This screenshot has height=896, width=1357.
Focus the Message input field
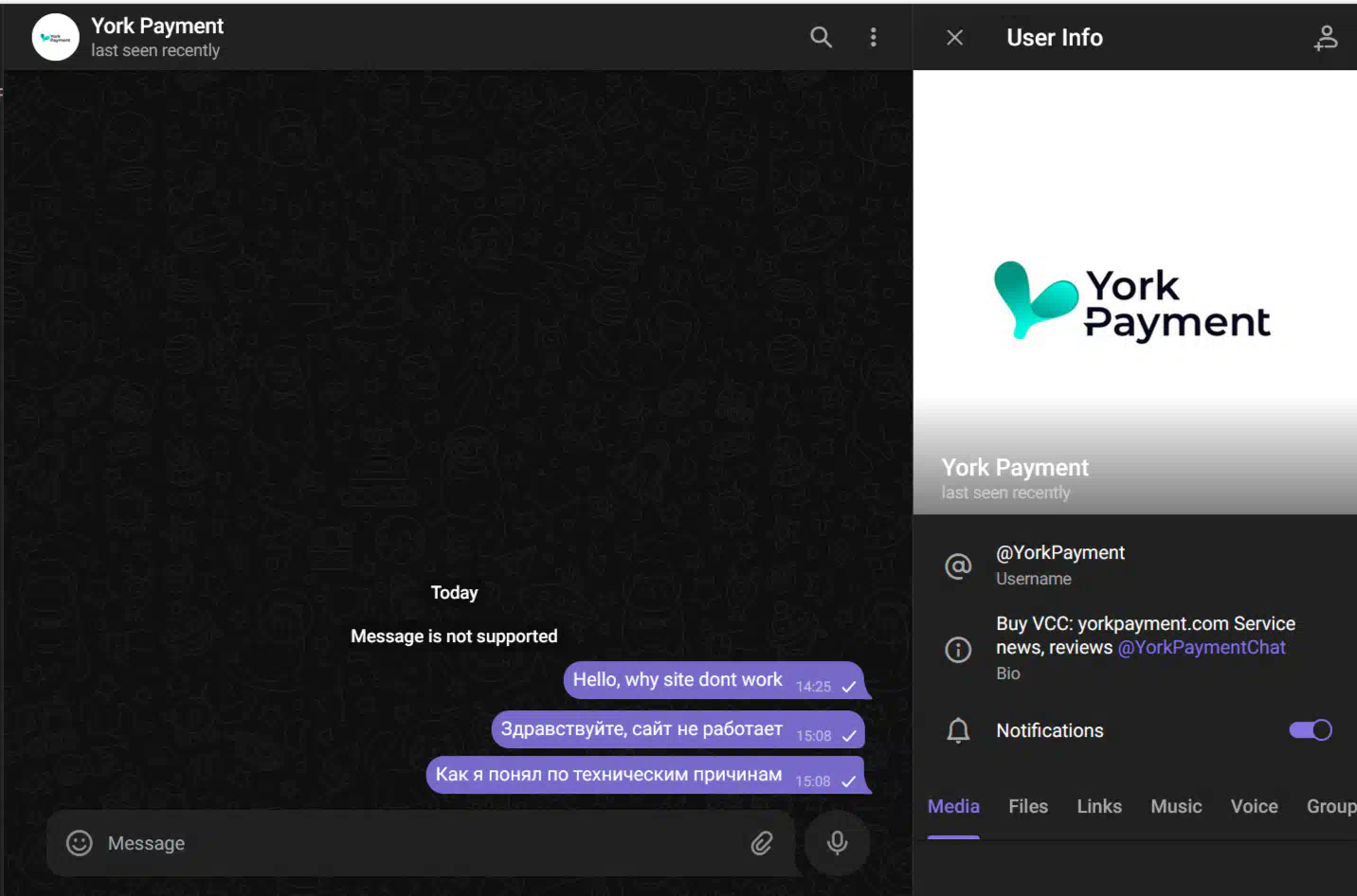[422, 843]
